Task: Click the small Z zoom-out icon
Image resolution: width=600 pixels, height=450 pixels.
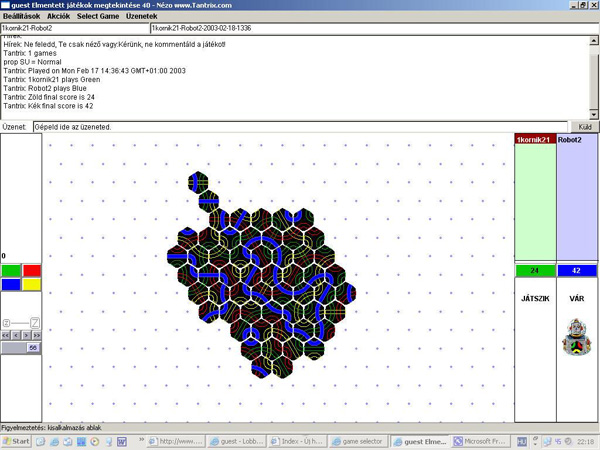Action: (6, 322)
